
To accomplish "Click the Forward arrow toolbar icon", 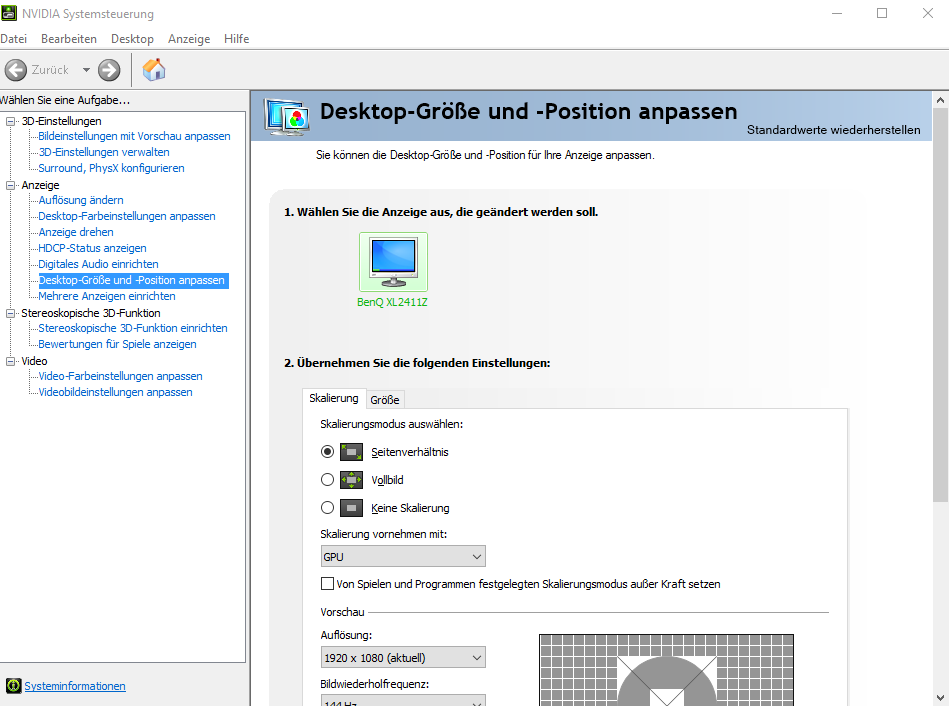I will click(x=109, y=70).
